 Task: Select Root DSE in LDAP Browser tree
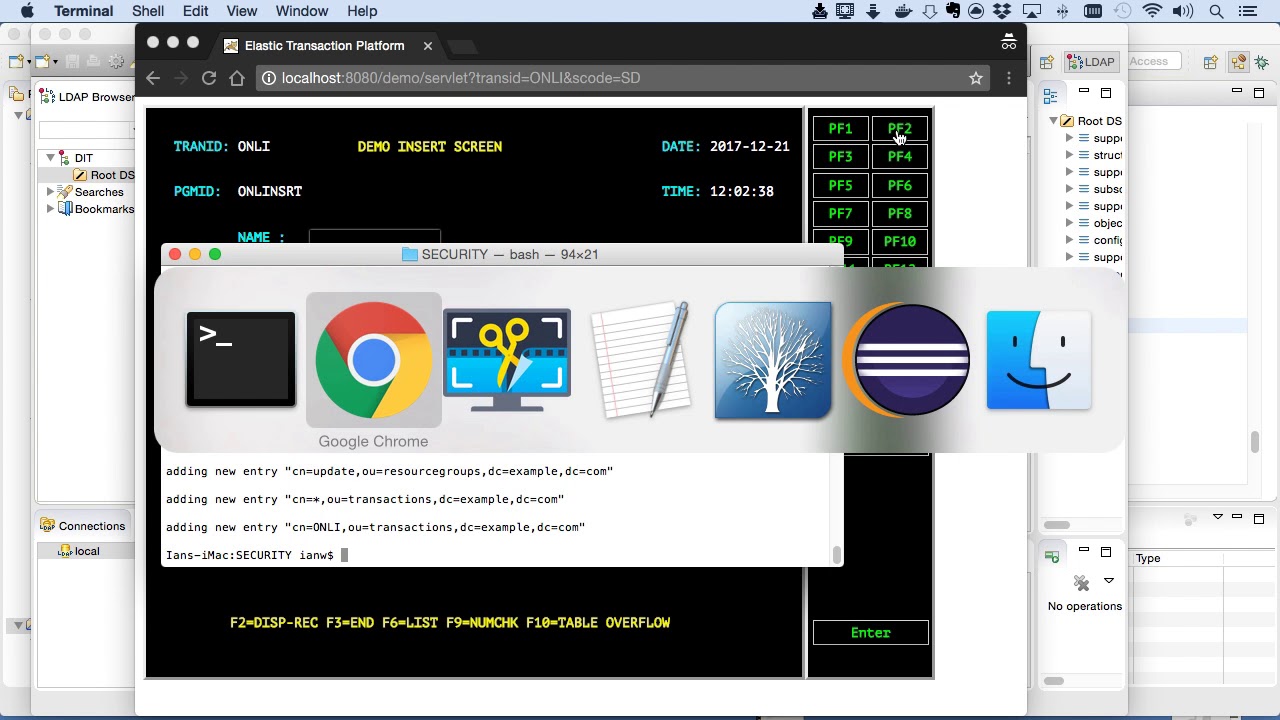(104, 175)
